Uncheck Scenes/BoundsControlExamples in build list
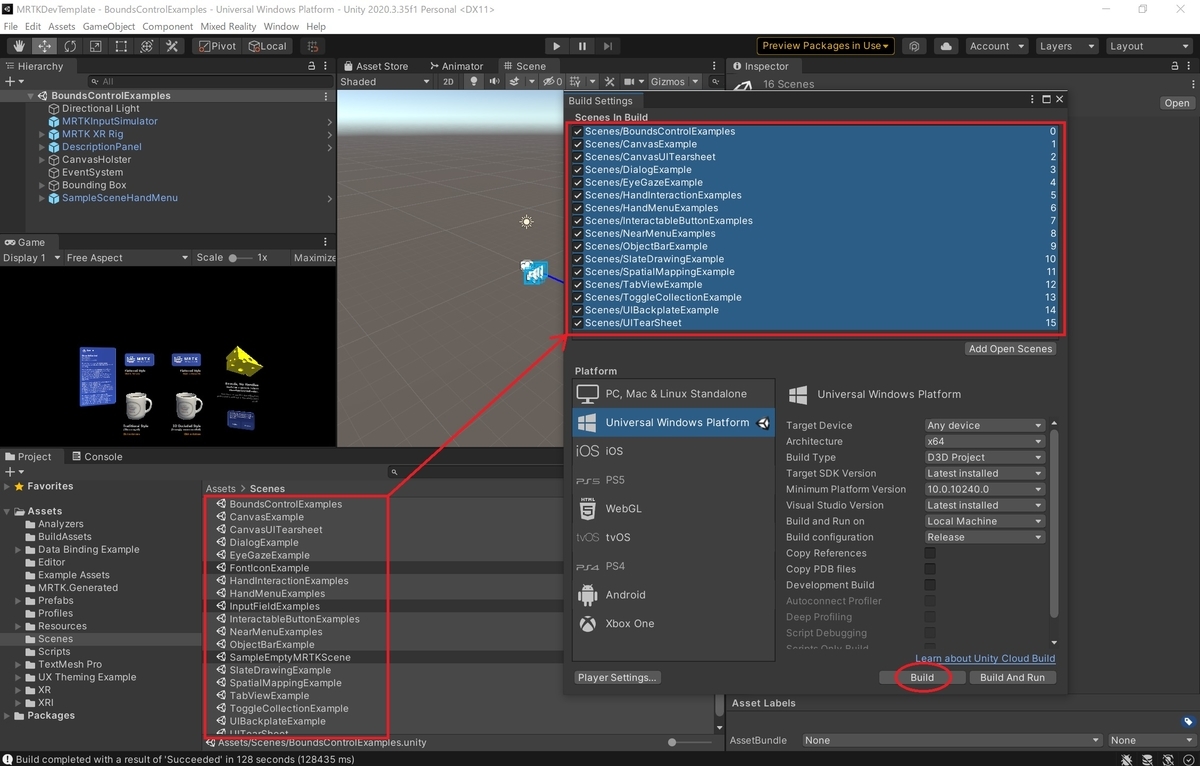The image size is (1200, 766). 578,131
